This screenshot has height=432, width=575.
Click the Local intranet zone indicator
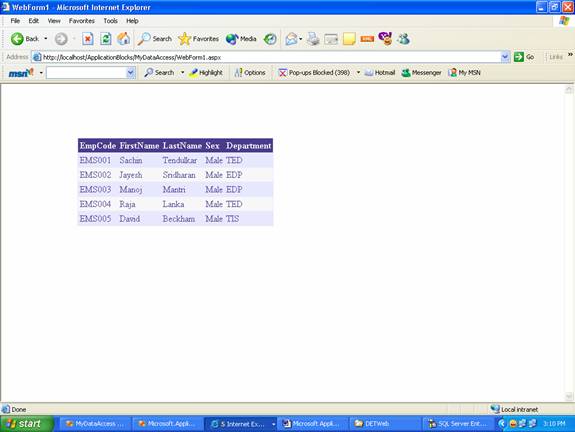tap(514, 409)
